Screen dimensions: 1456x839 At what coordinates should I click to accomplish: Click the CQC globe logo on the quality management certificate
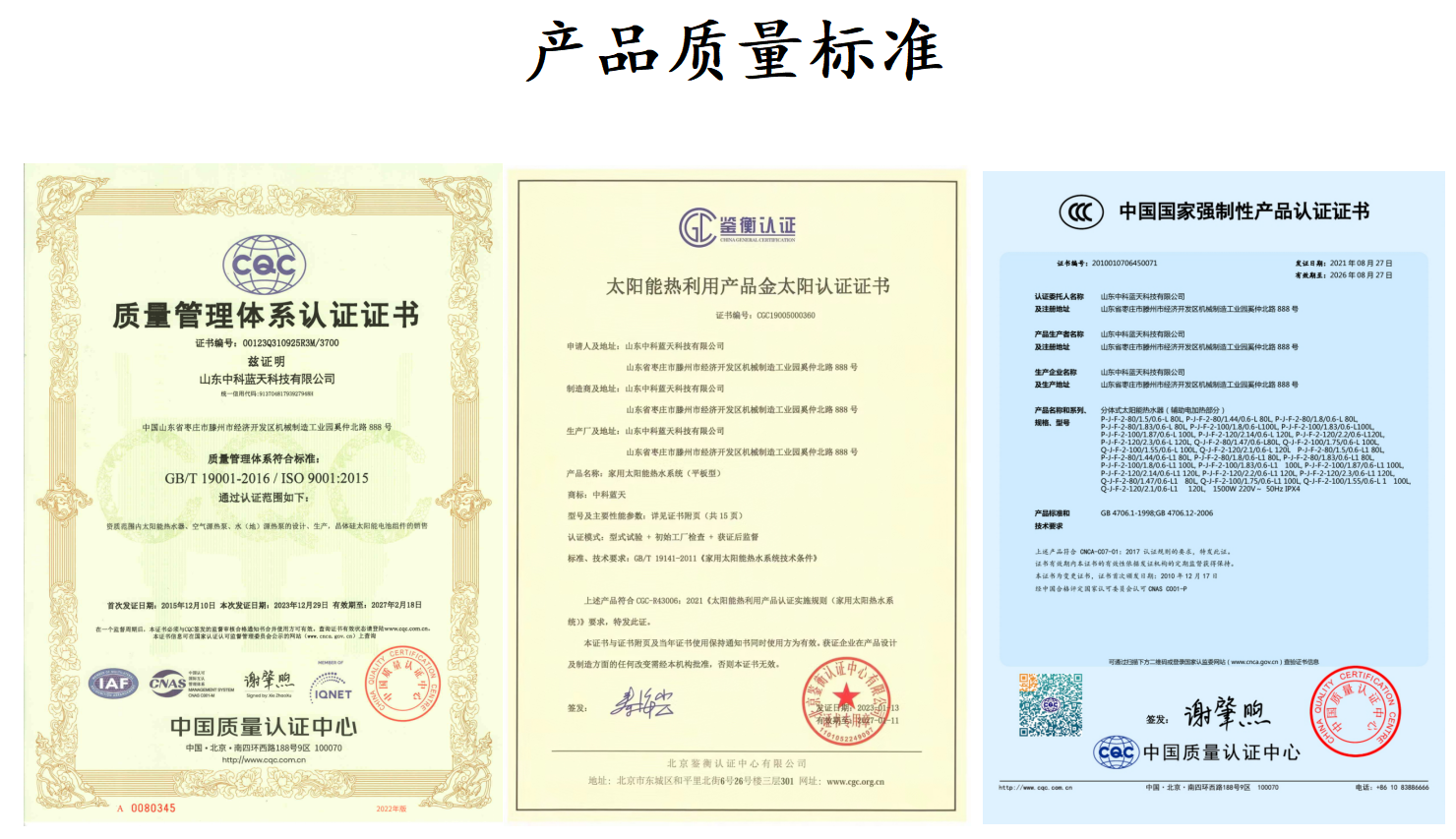click(x=264, y=265)
